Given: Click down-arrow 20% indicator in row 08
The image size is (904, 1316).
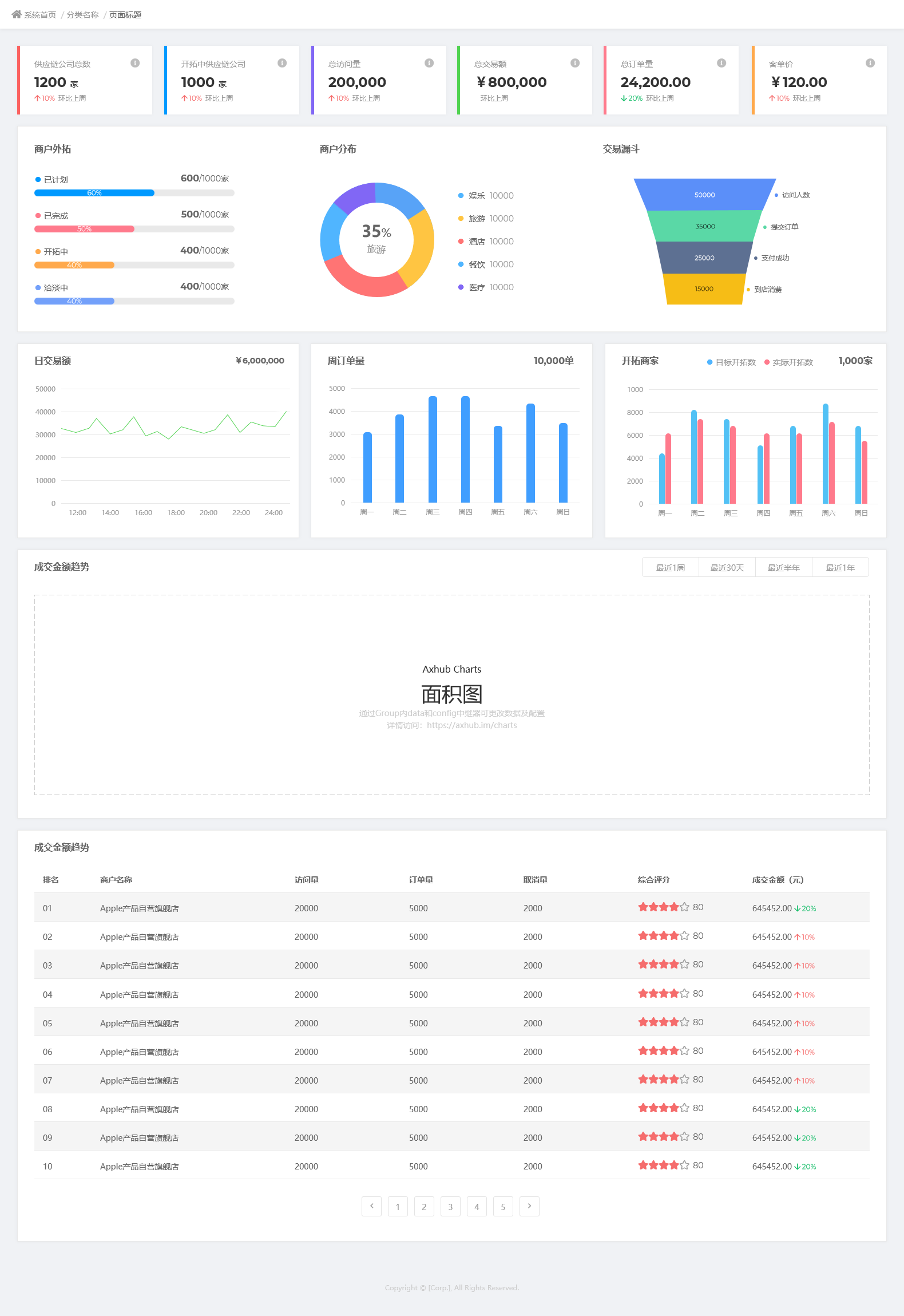Looking at the screenshot, I should pos(805,1109).
